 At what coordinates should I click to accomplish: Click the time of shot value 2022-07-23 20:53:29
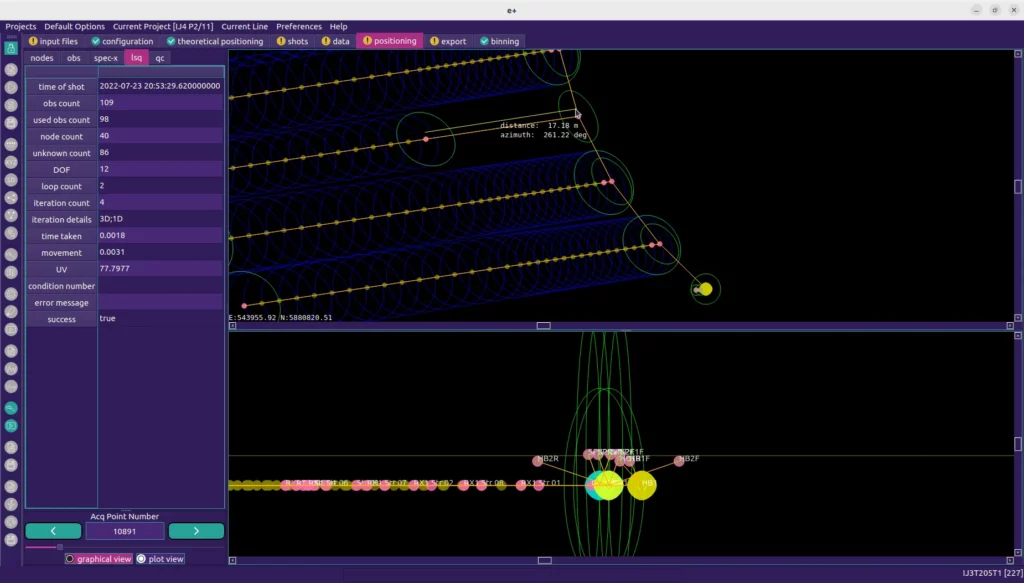pos(159,86)
